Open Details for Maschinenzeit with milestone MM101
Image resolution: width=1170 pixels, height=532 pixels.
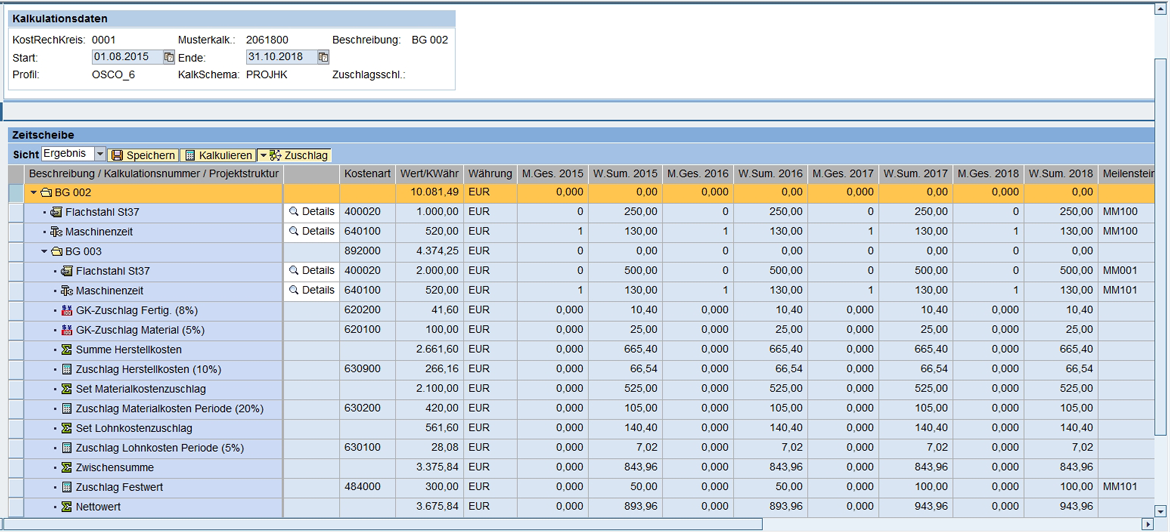click(x=312, y=290)
